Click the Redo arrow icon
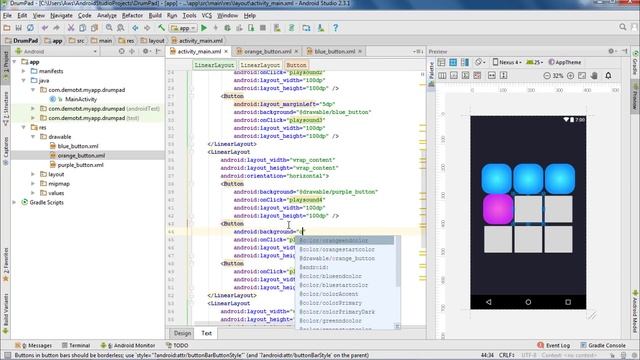The image size is (640, 360). coord(56,28)
